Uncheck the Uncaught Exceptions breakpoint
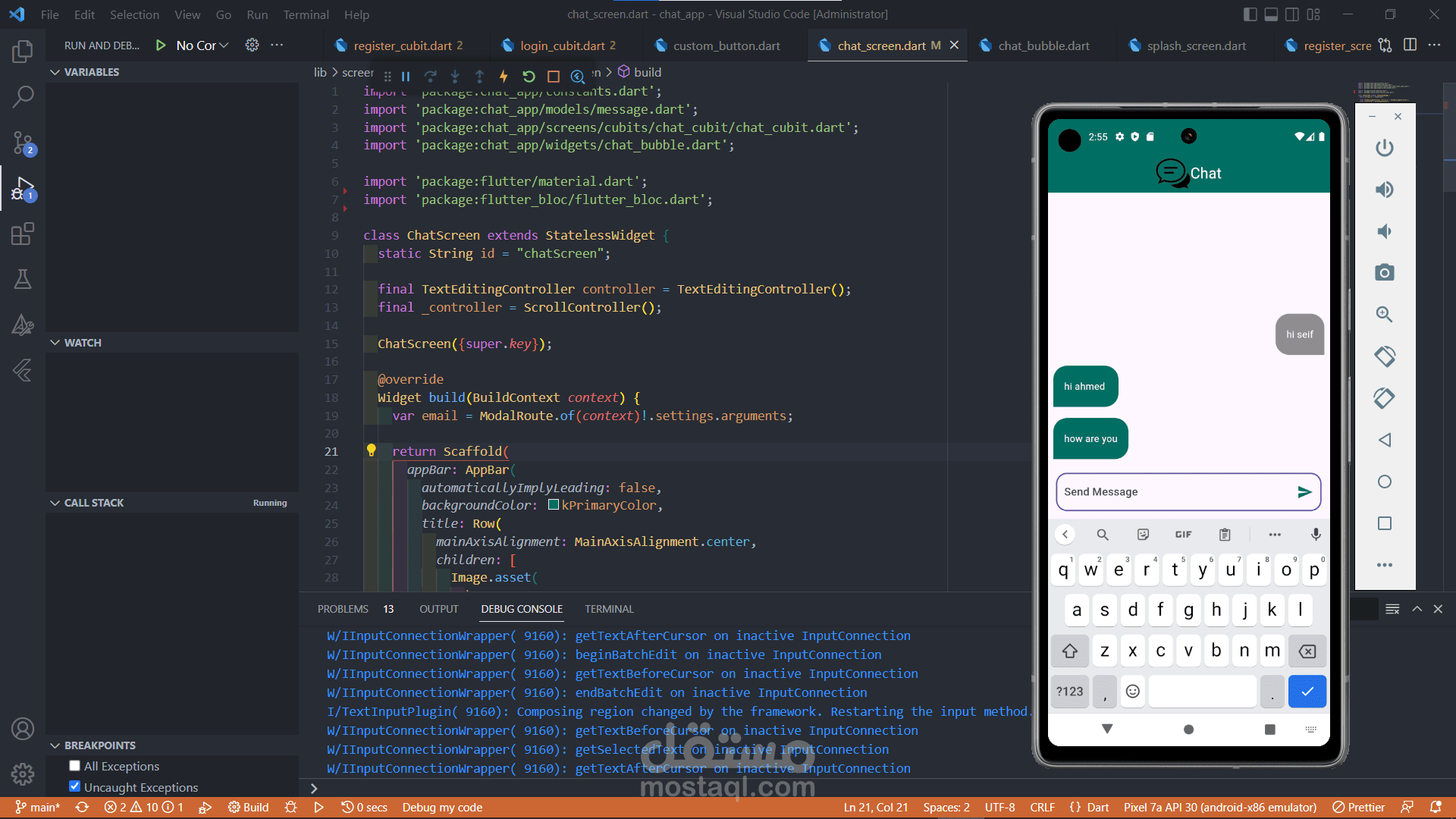 point(74,786)
